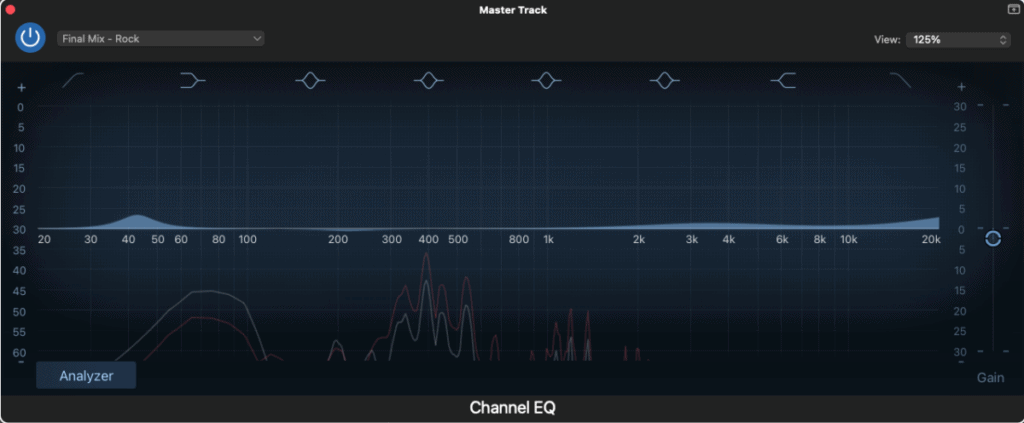Click the master Gain slider handle
Viewport: 1024px width, 423px height.
(x=993, y=238)
